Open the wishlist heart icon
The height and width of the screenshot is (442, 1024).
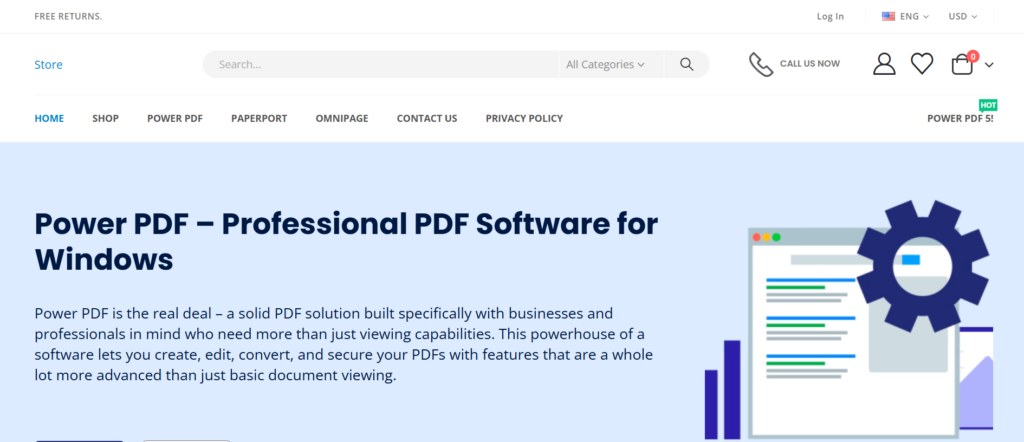pyautogui.click(x=922, y=64)
